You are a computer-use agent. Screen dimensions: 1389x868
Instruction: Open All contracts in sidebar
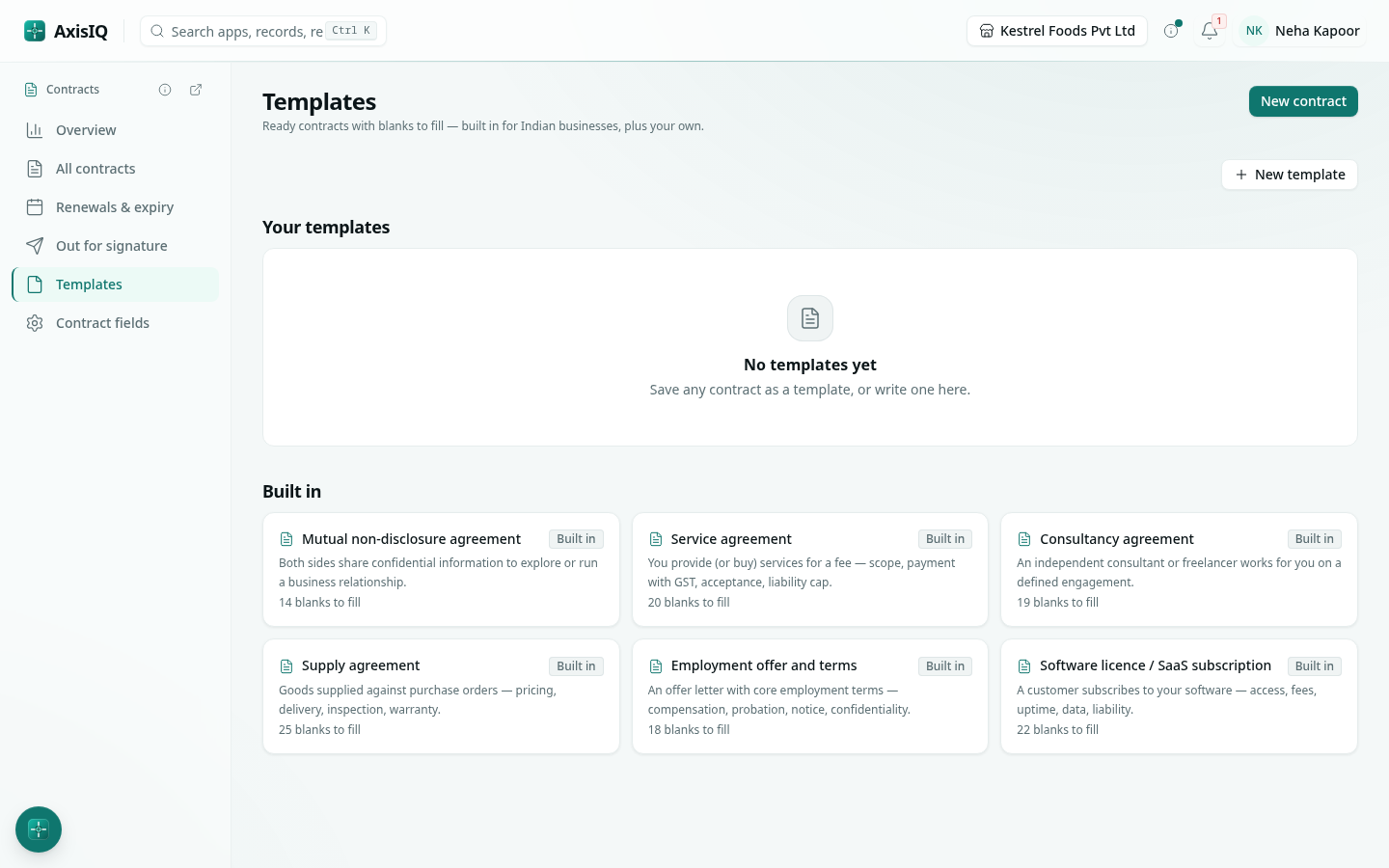pyautogui.click(x=116, y=169)
